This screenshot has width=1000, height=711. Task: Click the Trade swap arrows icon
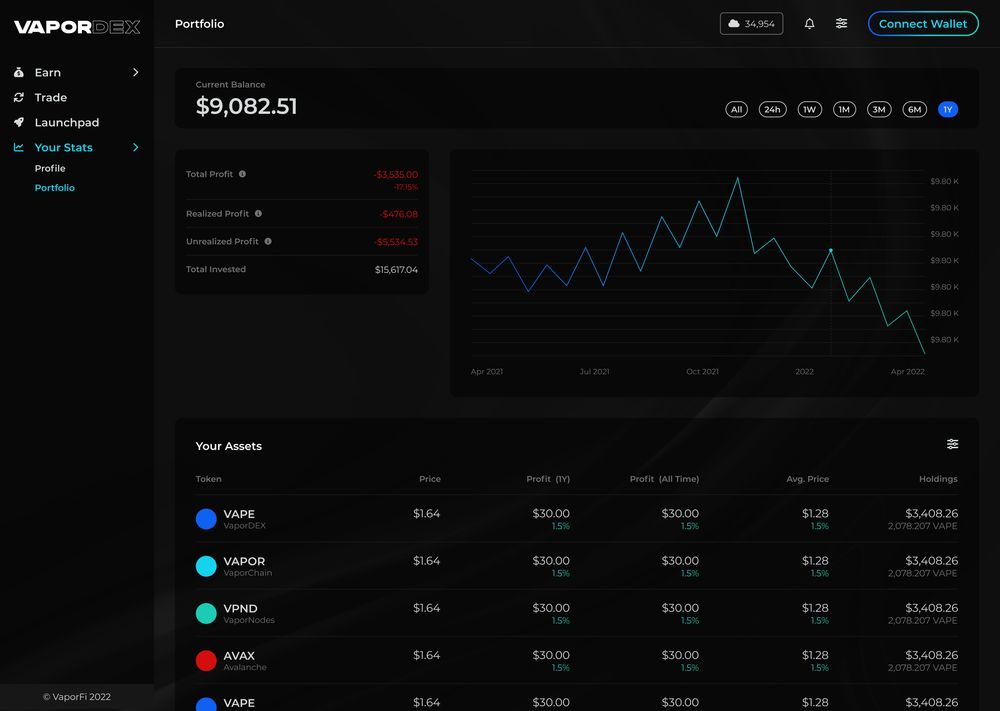tap(22, 97)
